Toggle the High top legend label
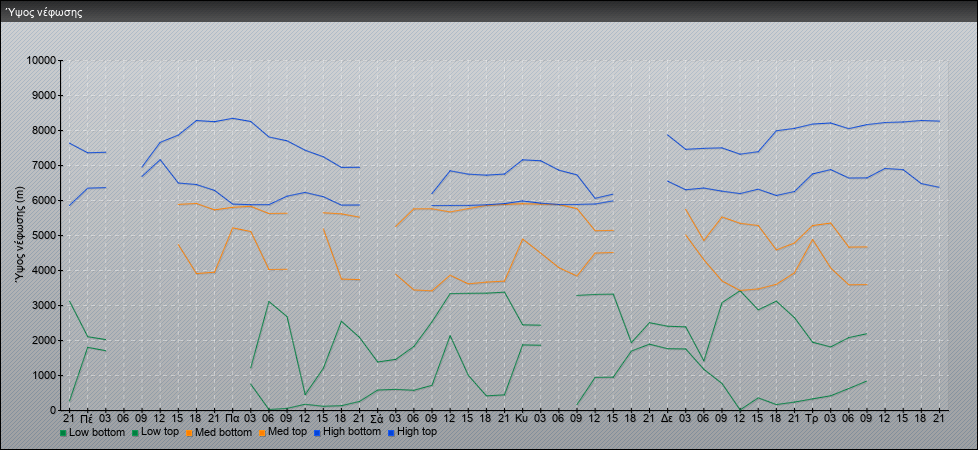The height and width of the screenshot is (450, 978). (415, 433)
